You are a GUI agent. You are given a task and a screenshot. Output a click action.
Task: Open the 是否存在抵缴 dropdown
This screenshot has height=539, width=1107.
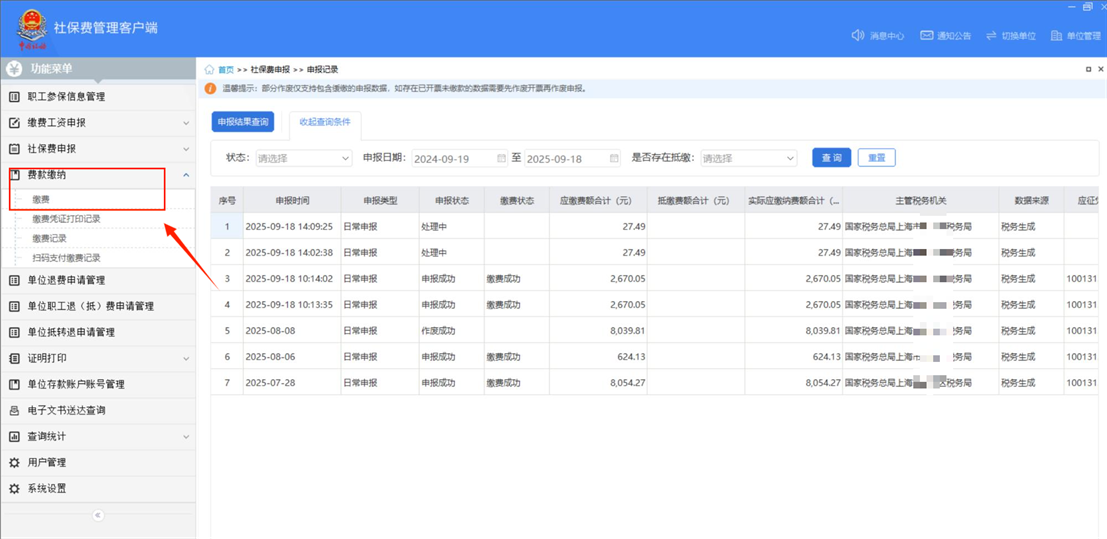coord(747,158)
